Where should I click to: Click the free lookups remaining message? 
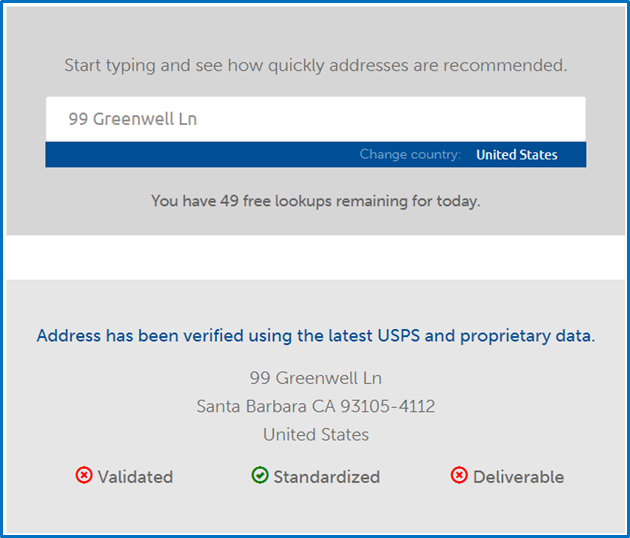pyautogui.click(x=316, y=201)
